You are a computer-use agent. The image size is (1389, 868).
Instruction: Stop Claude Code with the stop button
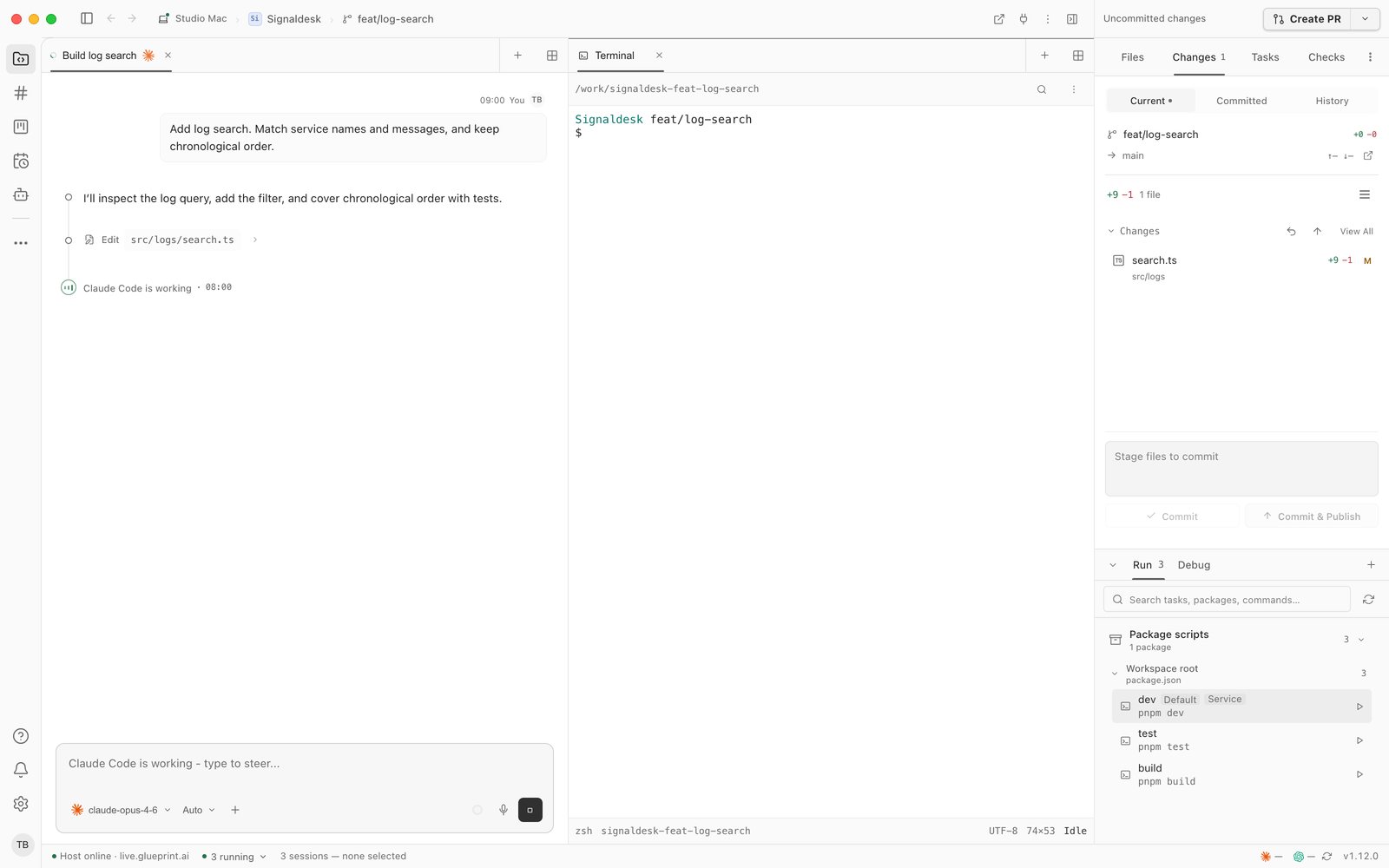click(x=530, y=810)
